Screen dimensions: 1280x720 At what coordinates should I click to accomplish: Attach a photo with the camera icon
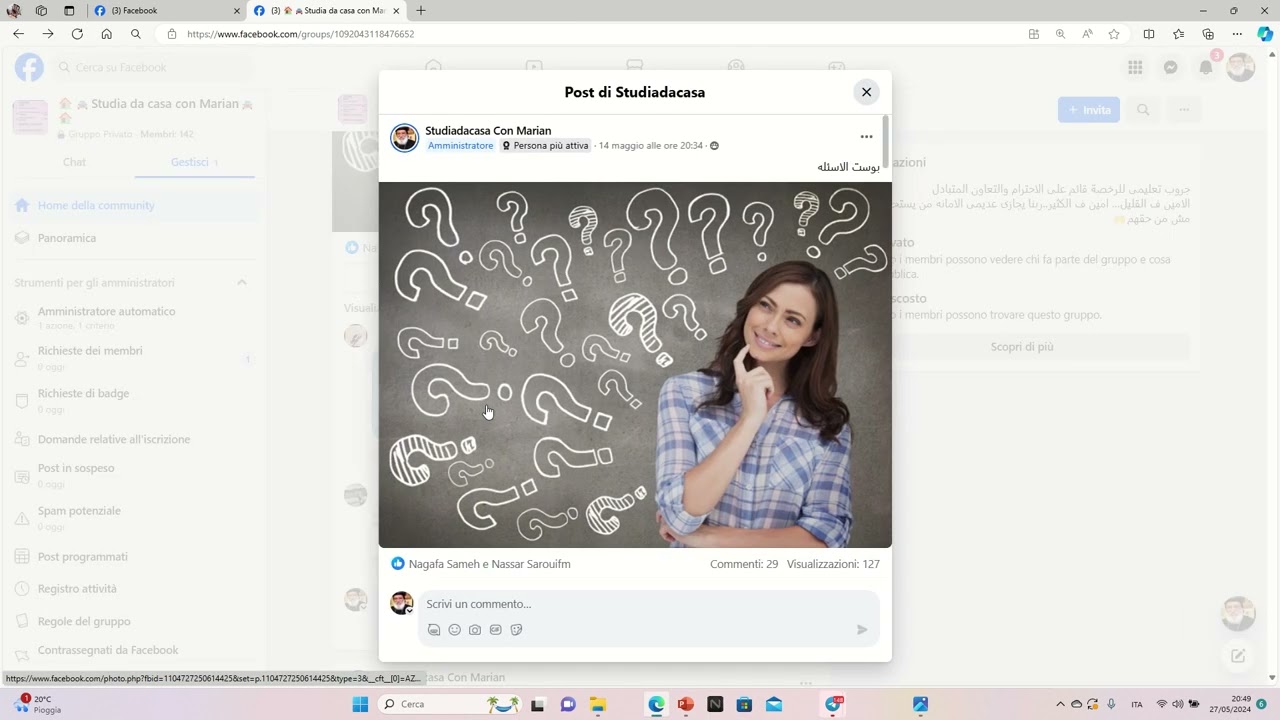tap(475, 630)
